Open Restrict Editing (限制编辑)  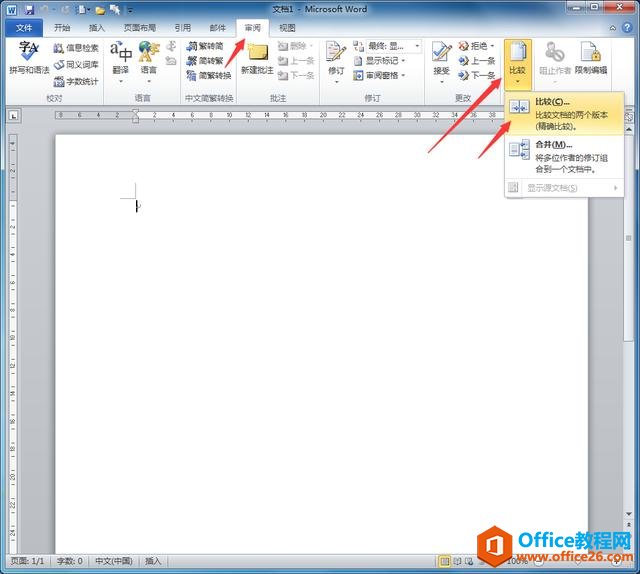point(591,58)
